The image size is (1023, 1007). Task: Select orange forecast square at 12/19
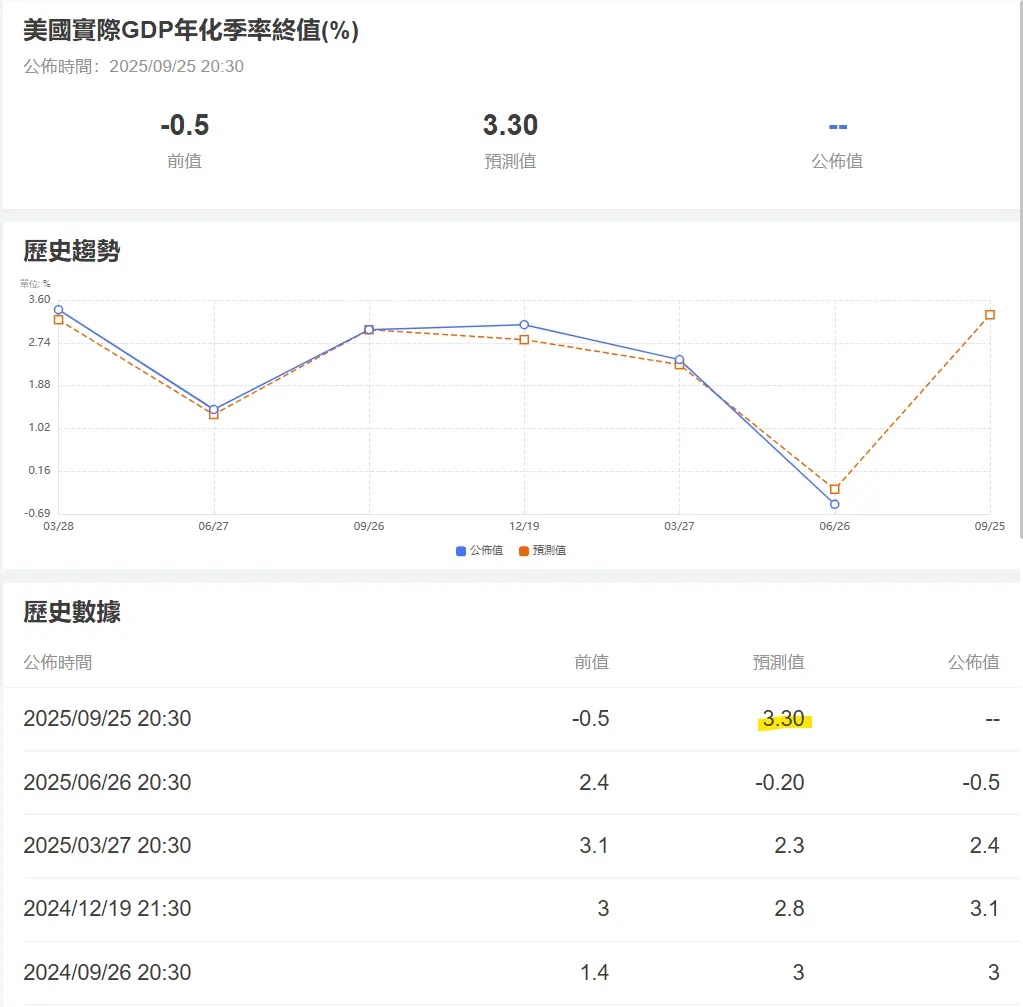pyautogui.click(x=524, y=340)
